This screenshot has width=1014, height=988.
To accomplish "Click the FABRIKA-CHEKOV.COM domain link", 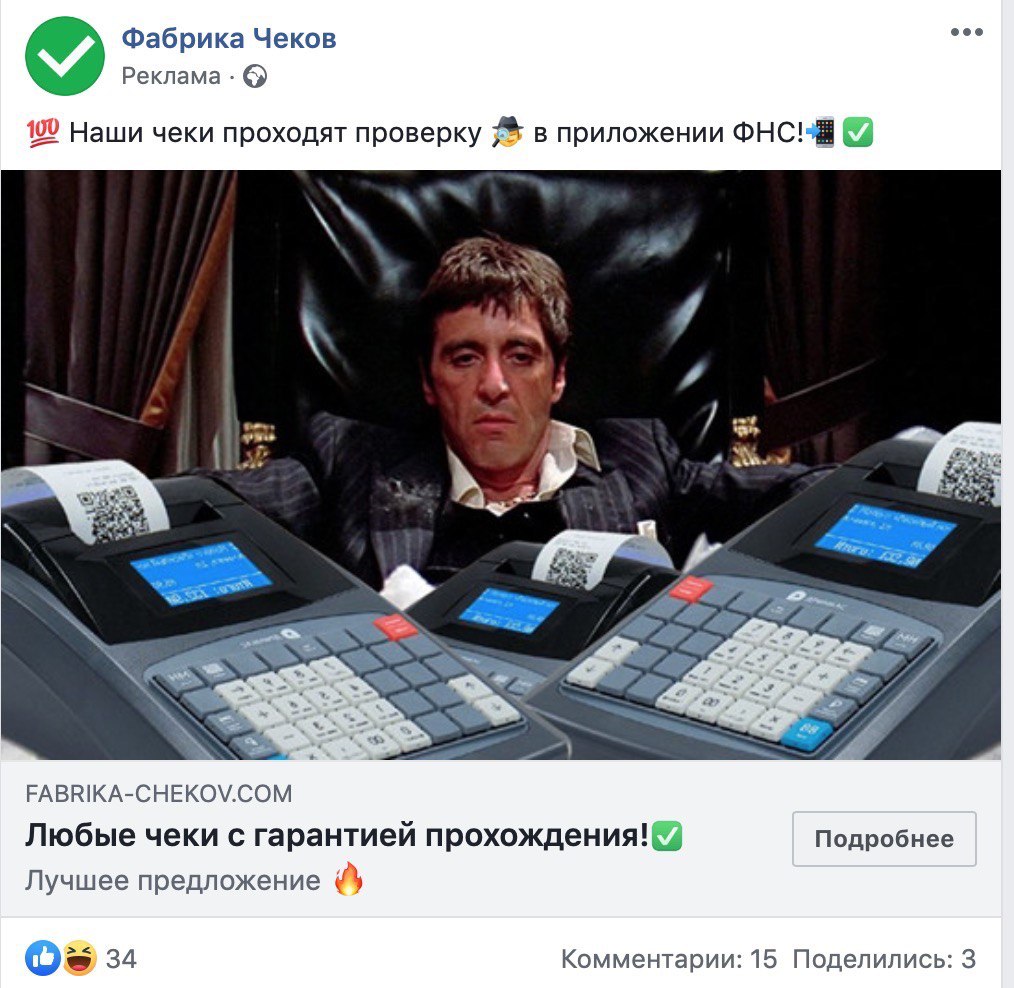I will (158, 793).
